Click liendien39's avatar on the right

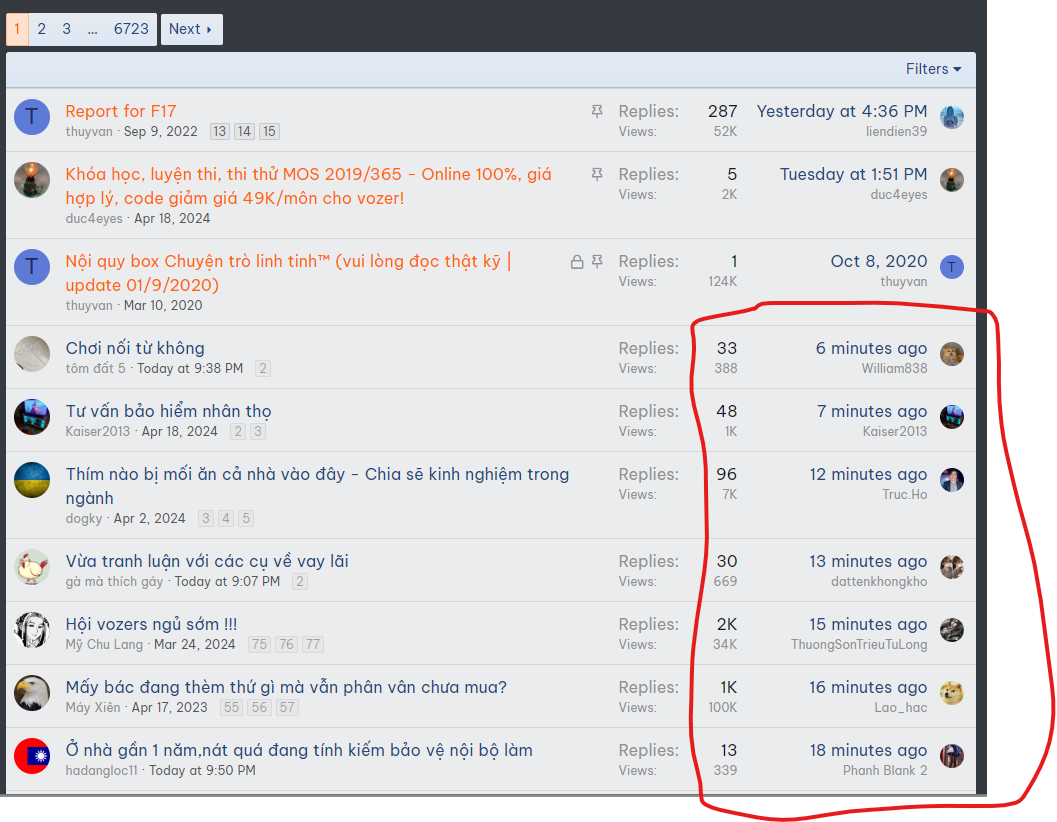(x=952, y=117)
